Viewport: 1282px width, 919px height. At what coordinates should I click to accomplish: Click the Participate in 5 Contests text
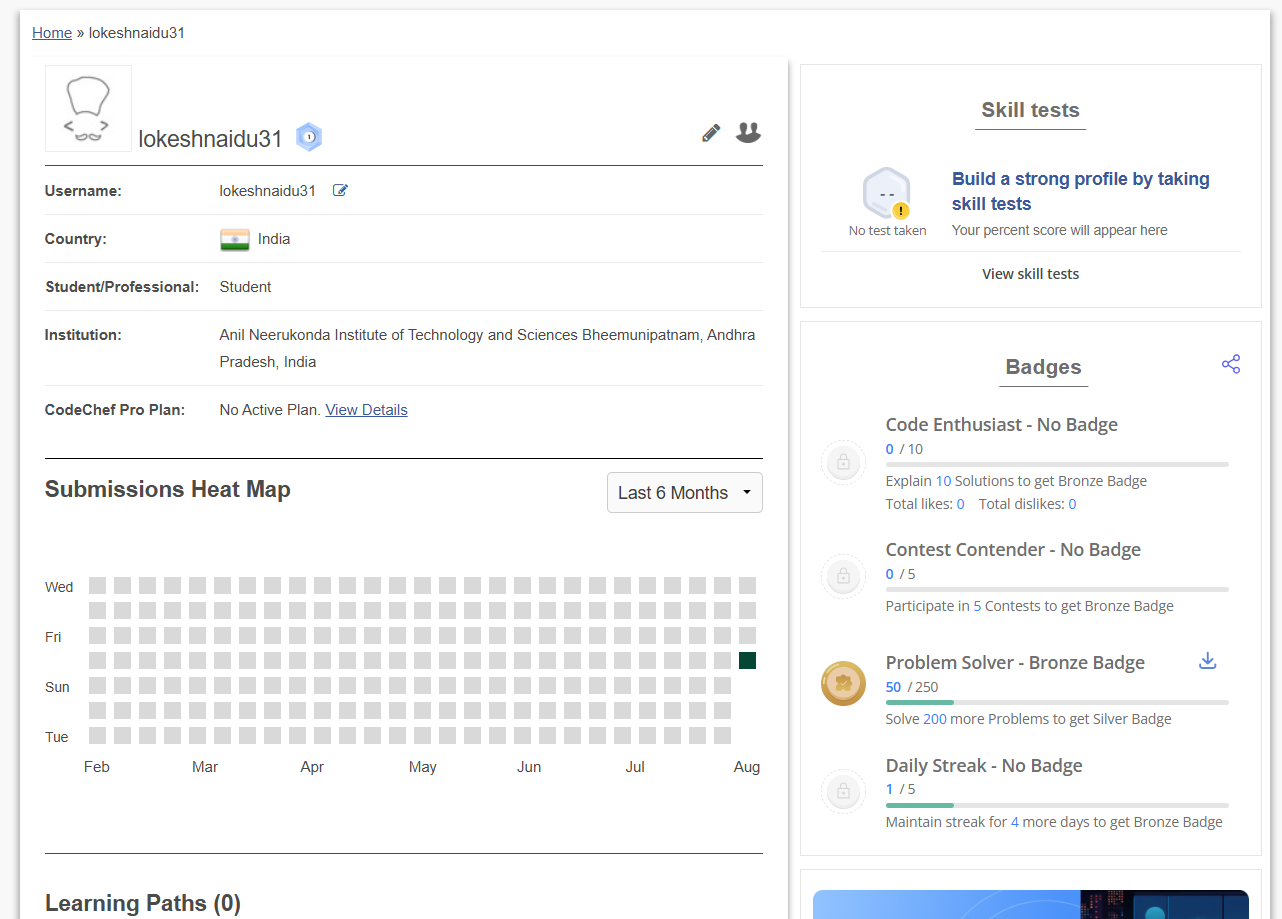(1030, 606)
